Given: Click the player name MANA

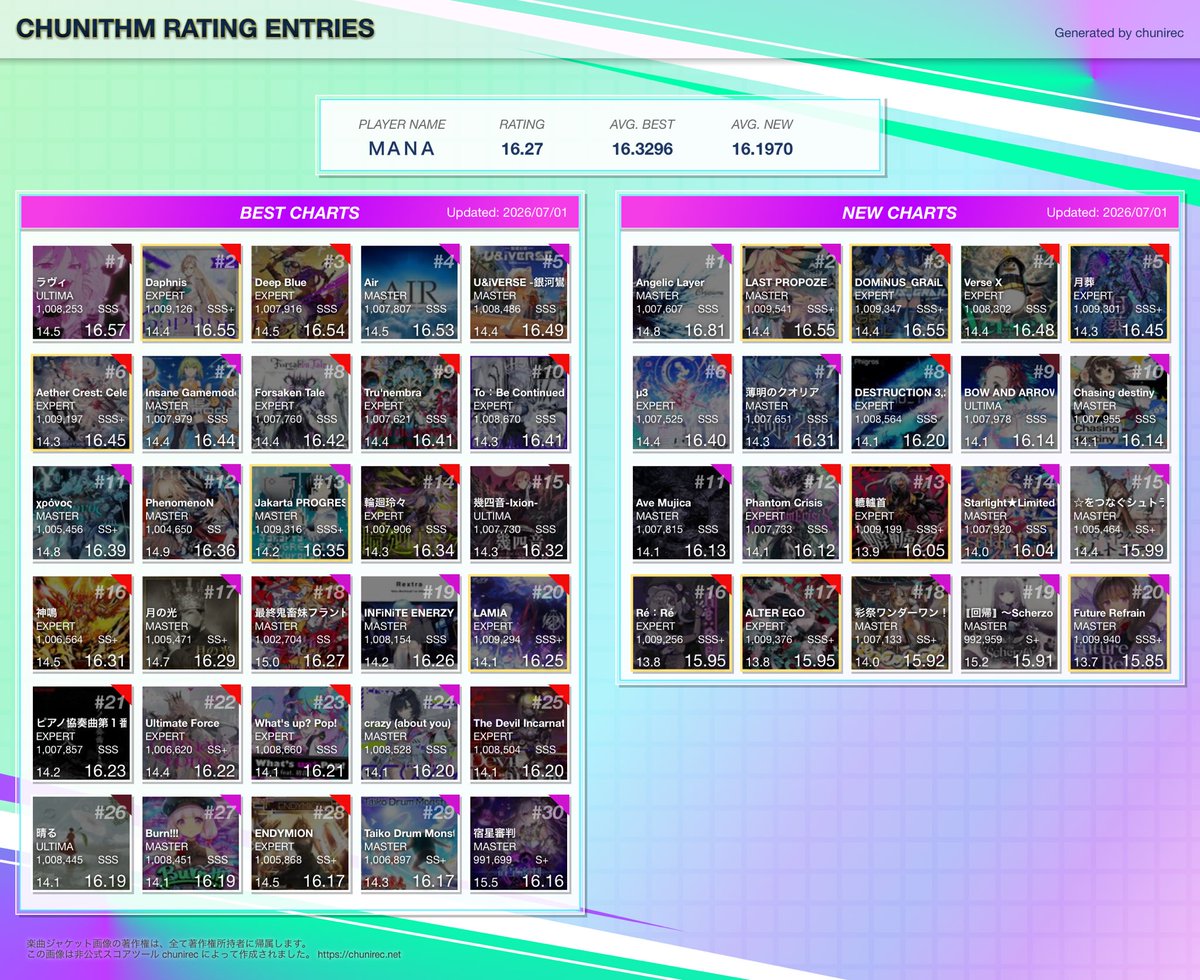Looking at the screenshot, I should tap(402, 149).
